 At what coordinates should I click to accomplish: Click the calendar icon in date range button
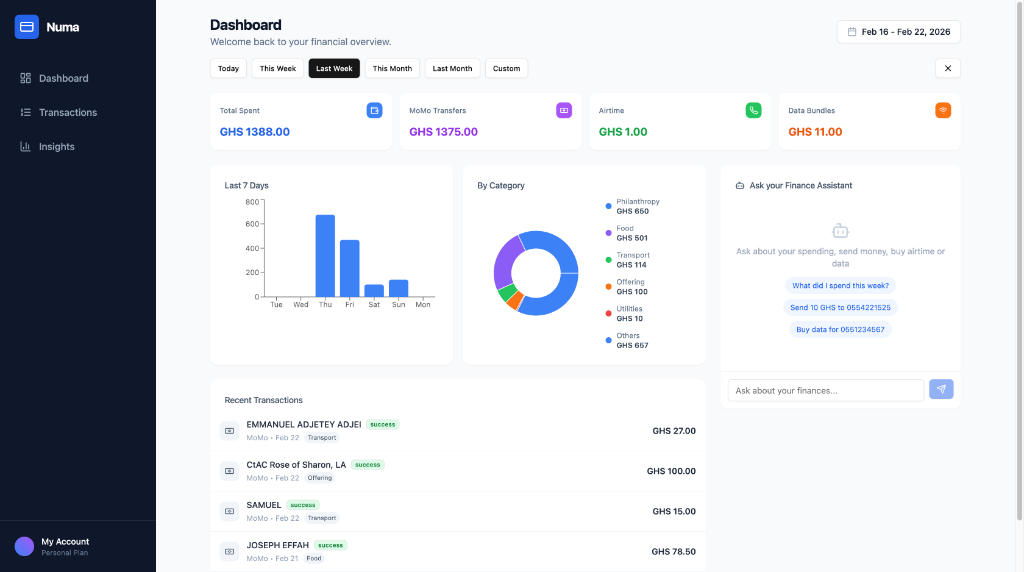point(852,32)
